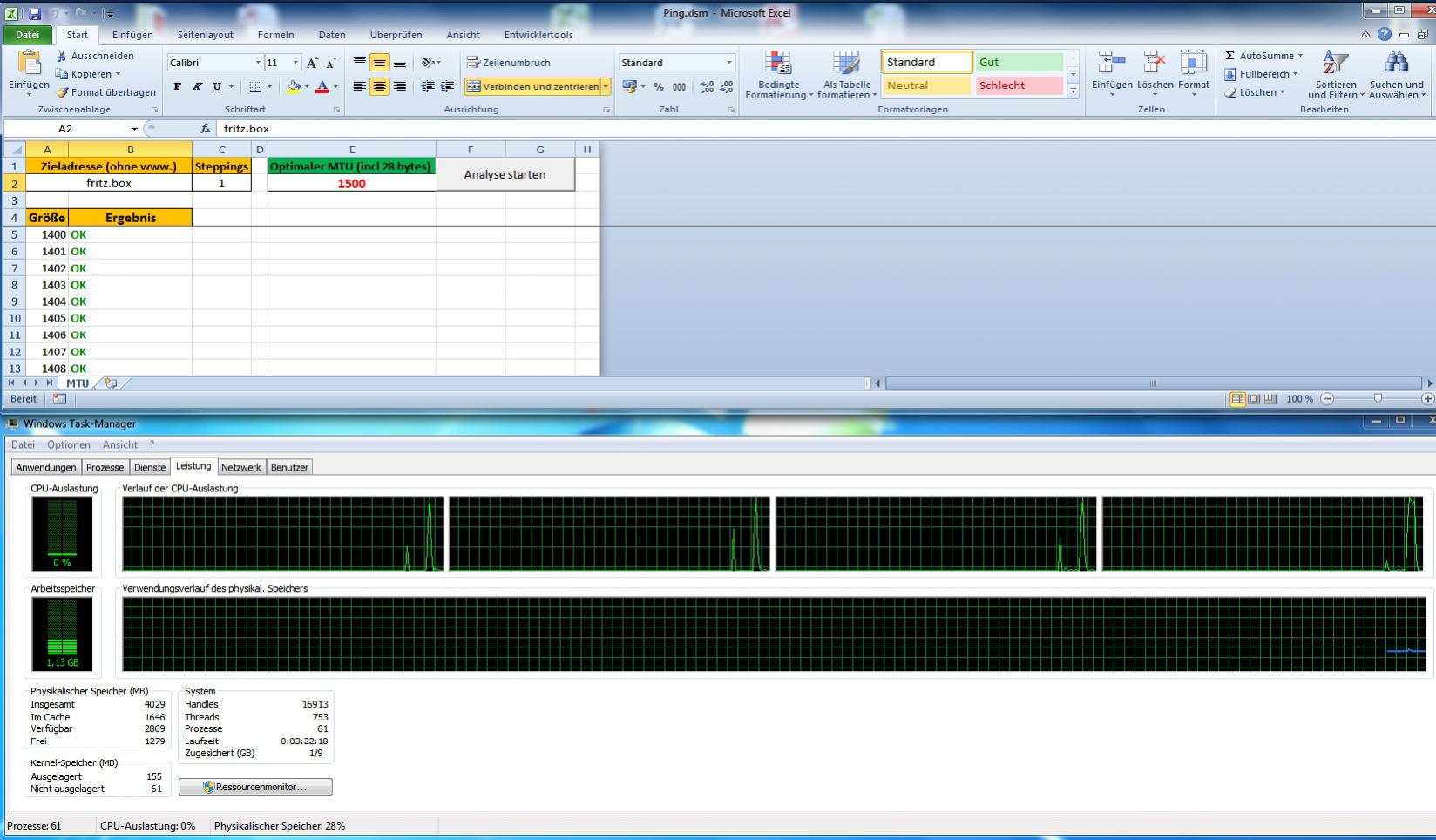This screenshot has width=1436, height=840.
Task: Apply the Schlecht cell style
Action: (1019, 85)
